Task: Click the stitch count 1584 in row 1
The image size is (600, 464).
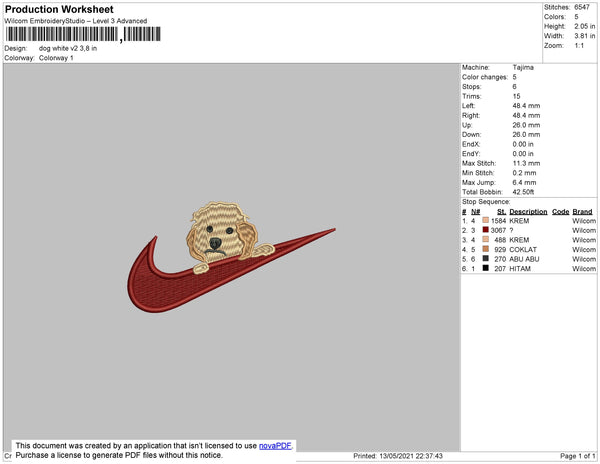Action: [x=498, y=221]
